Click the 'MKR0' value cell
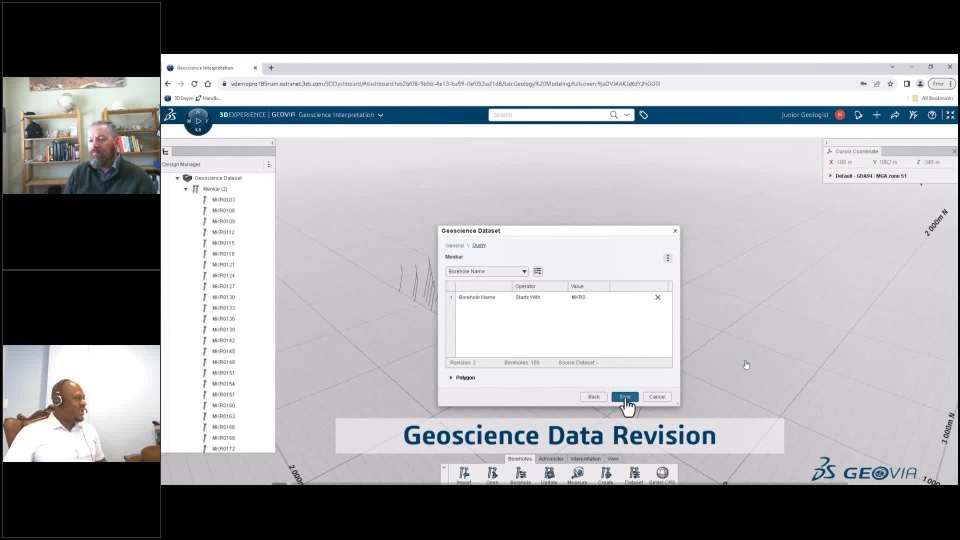This screenshot has width=960, height=540. (588, 298)
